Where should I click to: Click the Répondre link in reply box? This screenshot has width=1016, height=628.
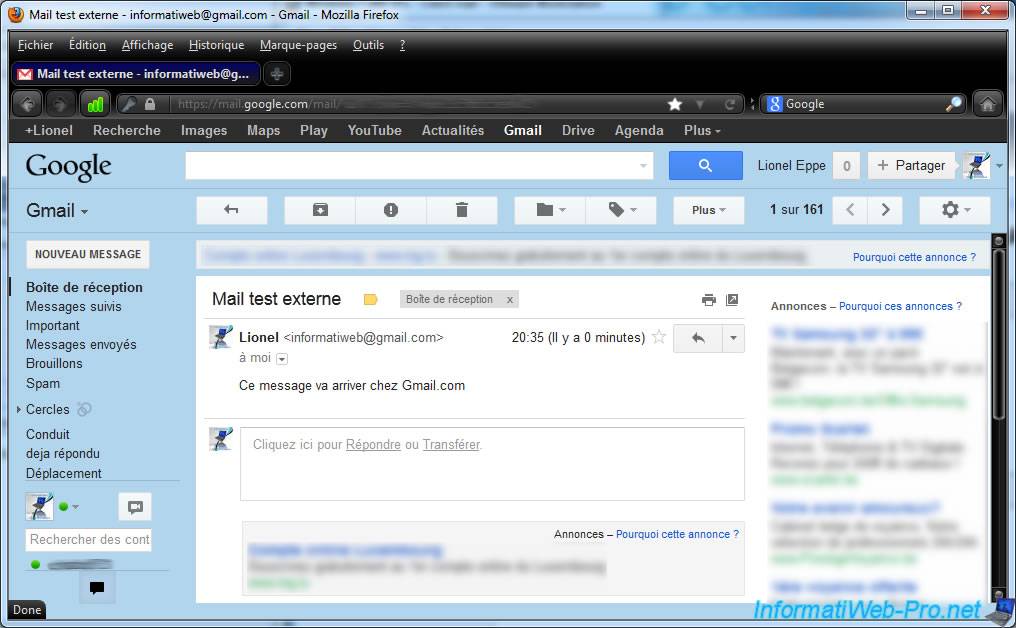(373, 445)
